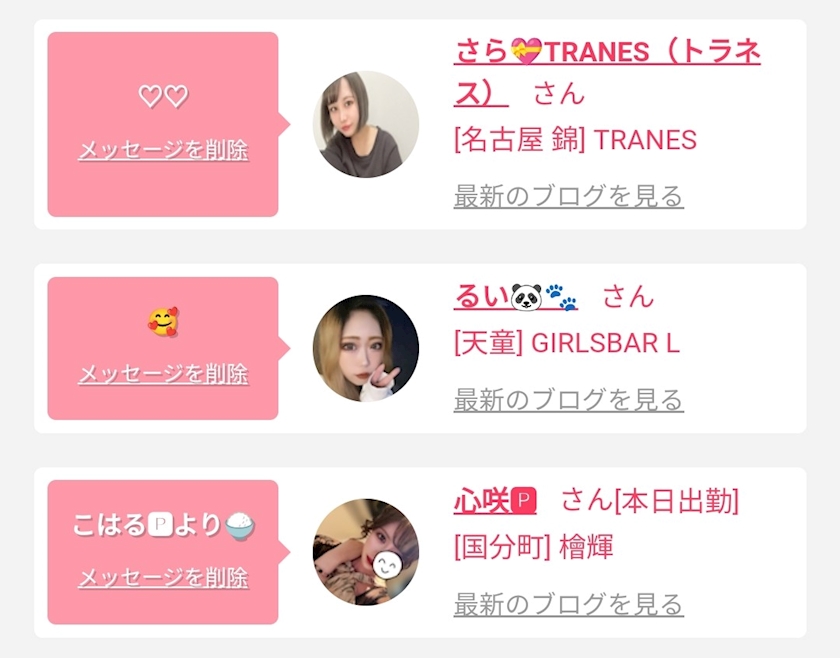Click 心咲's round profile photo
Image resolution: width=840 pixels, height=658 pixels.
point(366,552)
